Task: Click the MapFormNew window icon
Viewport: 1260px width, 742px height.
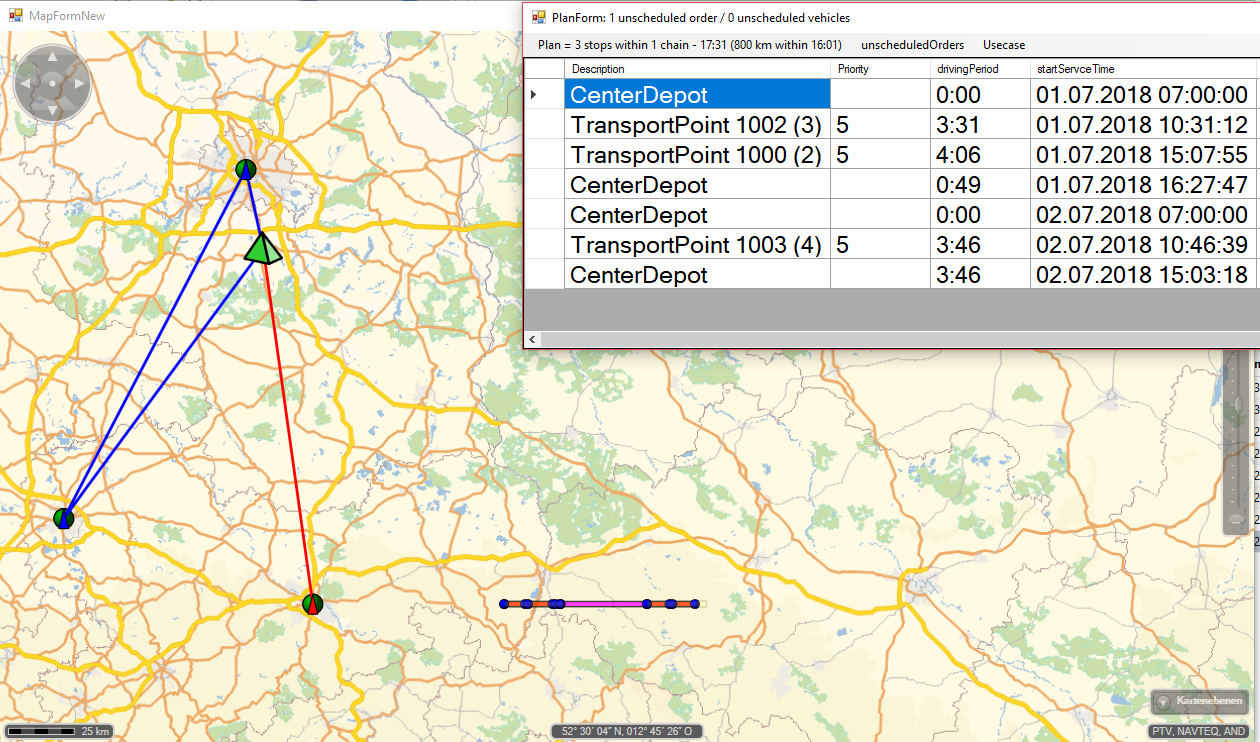Action: click(15, 16)
